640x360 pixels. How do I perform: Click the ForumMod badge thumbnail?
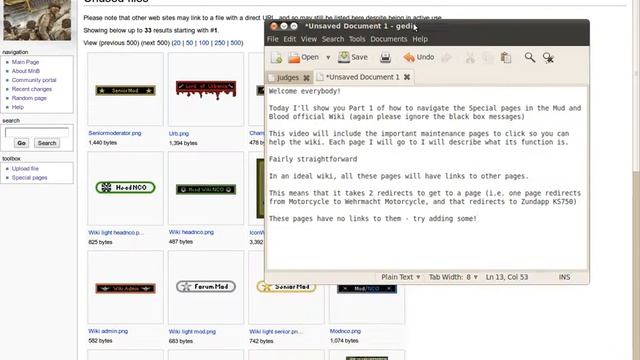pyautogui.click(x=206, y=287)
